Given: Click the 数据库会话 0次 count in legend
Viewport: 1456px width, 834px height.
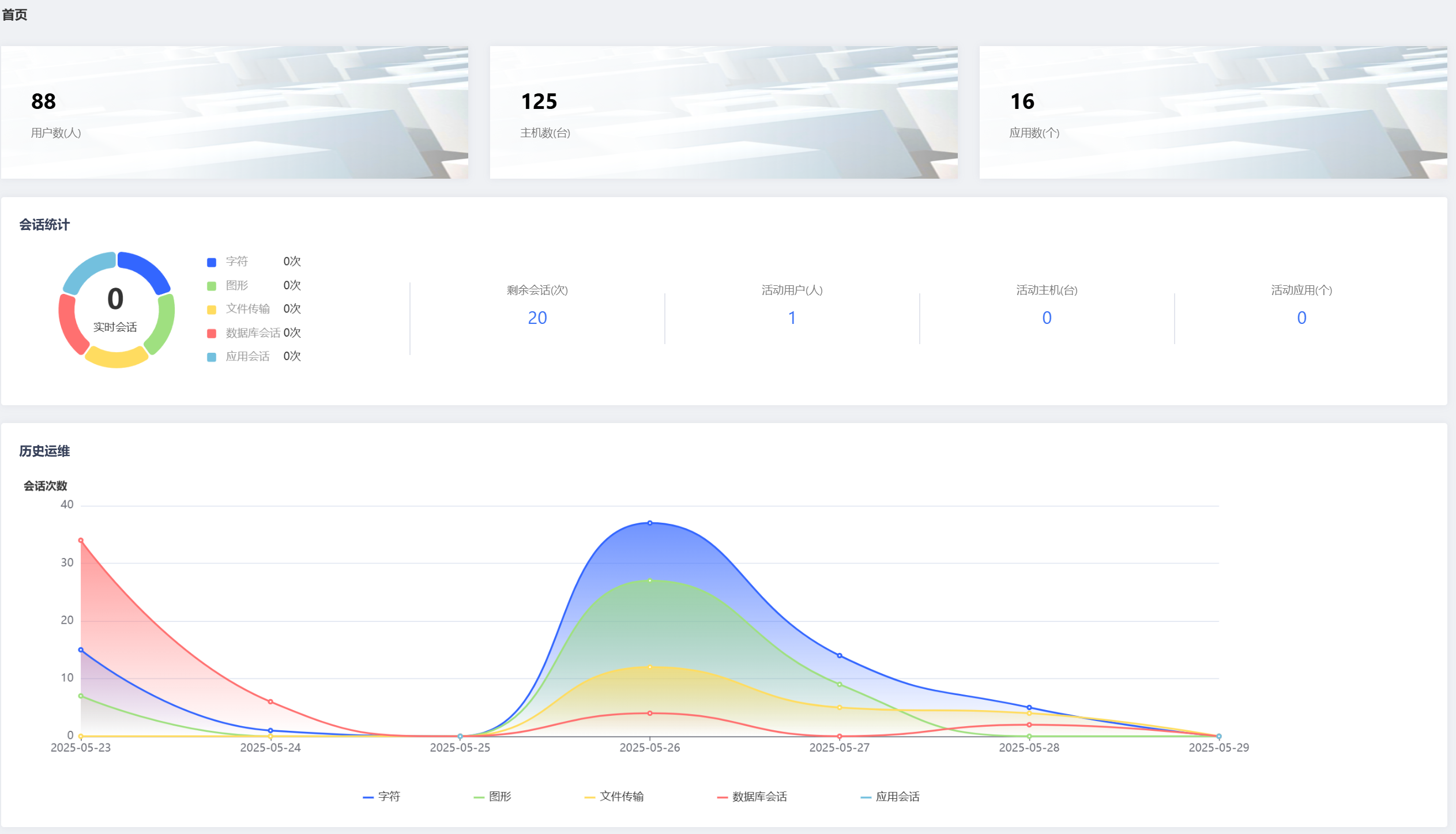Looking at the screenshot, I should click(x=292, y=333).
